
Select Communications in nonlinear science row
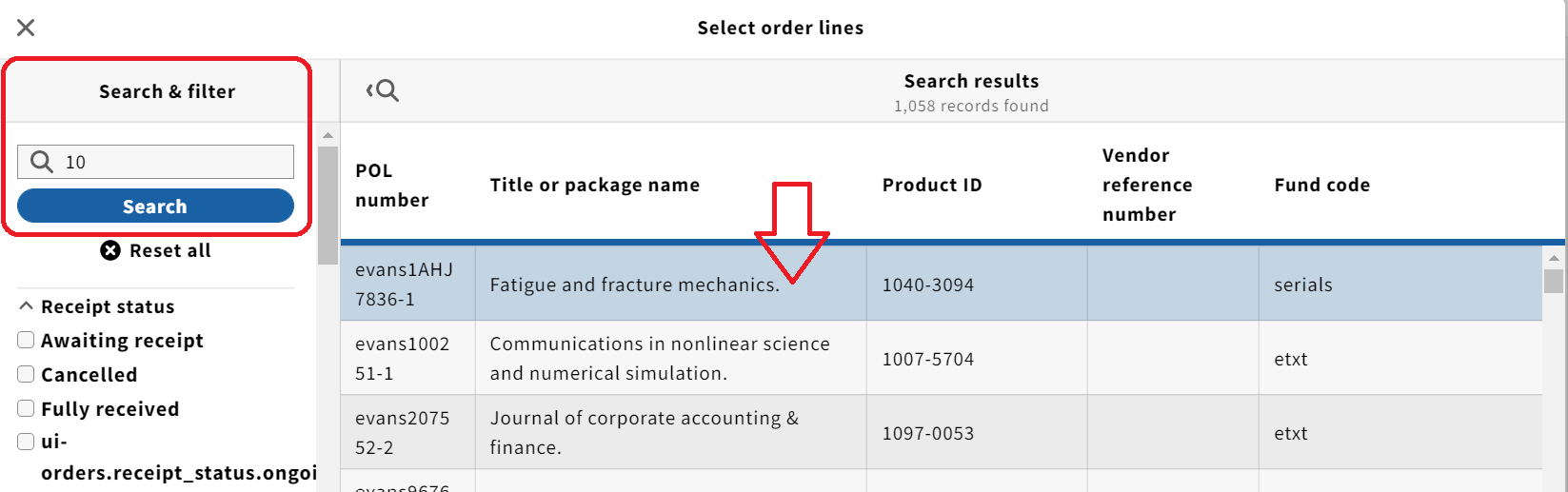[942, 358]
